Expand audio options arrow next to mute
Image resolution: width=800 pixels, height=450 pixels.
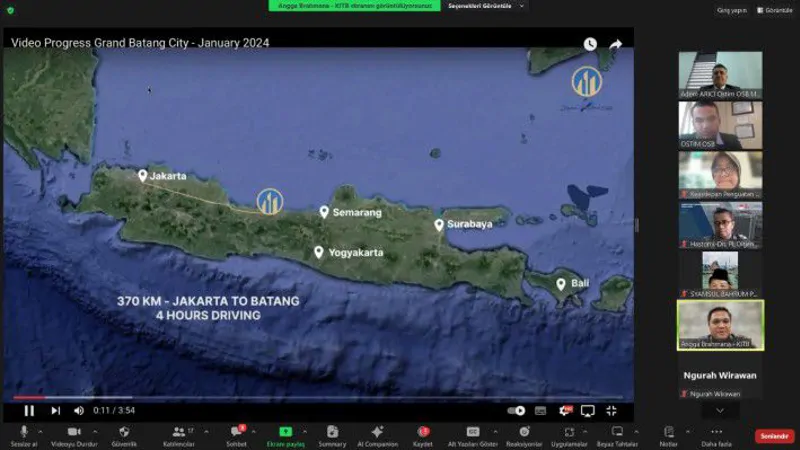(40, 432)
